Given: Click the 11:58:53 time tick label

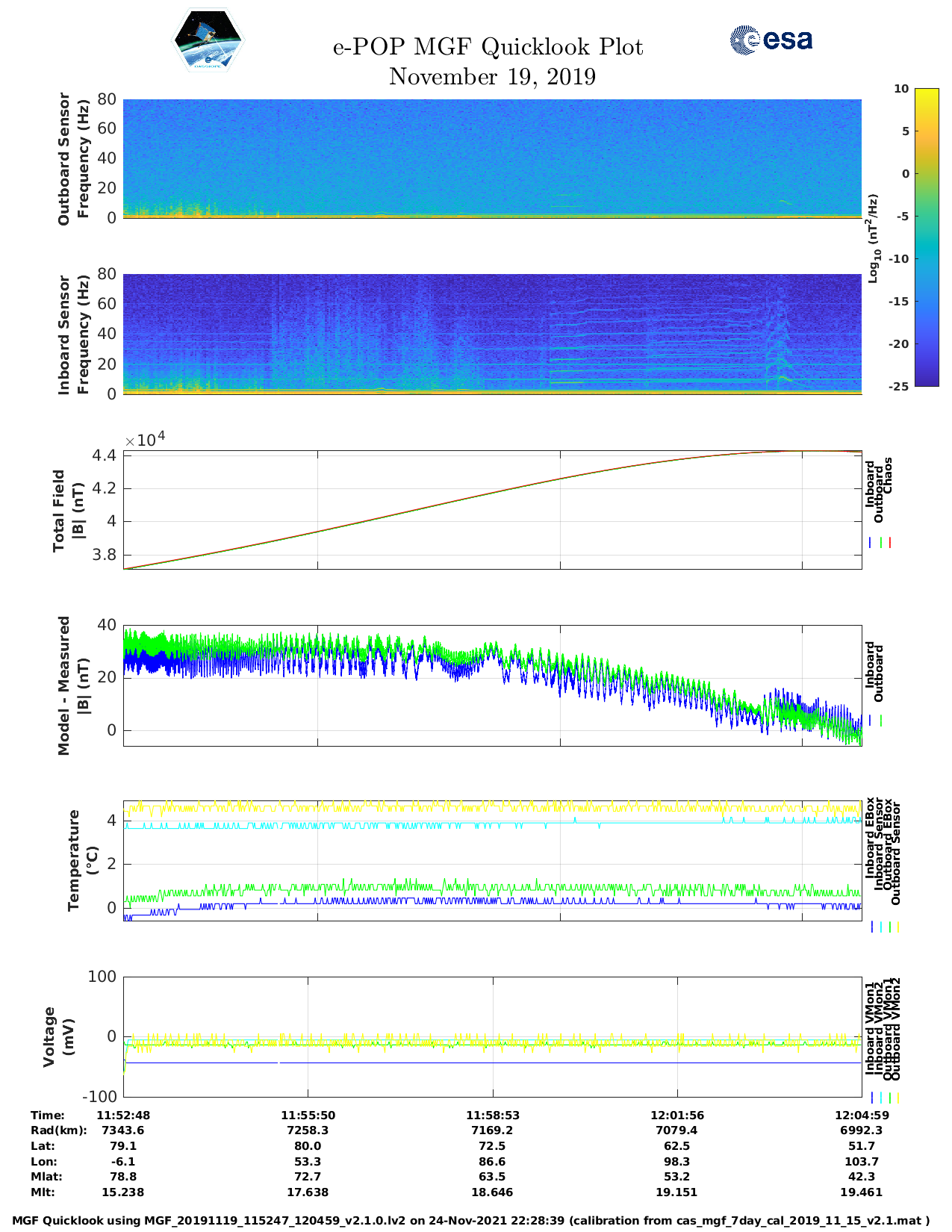Looking at the screenshot, I should pos(492,1115).
